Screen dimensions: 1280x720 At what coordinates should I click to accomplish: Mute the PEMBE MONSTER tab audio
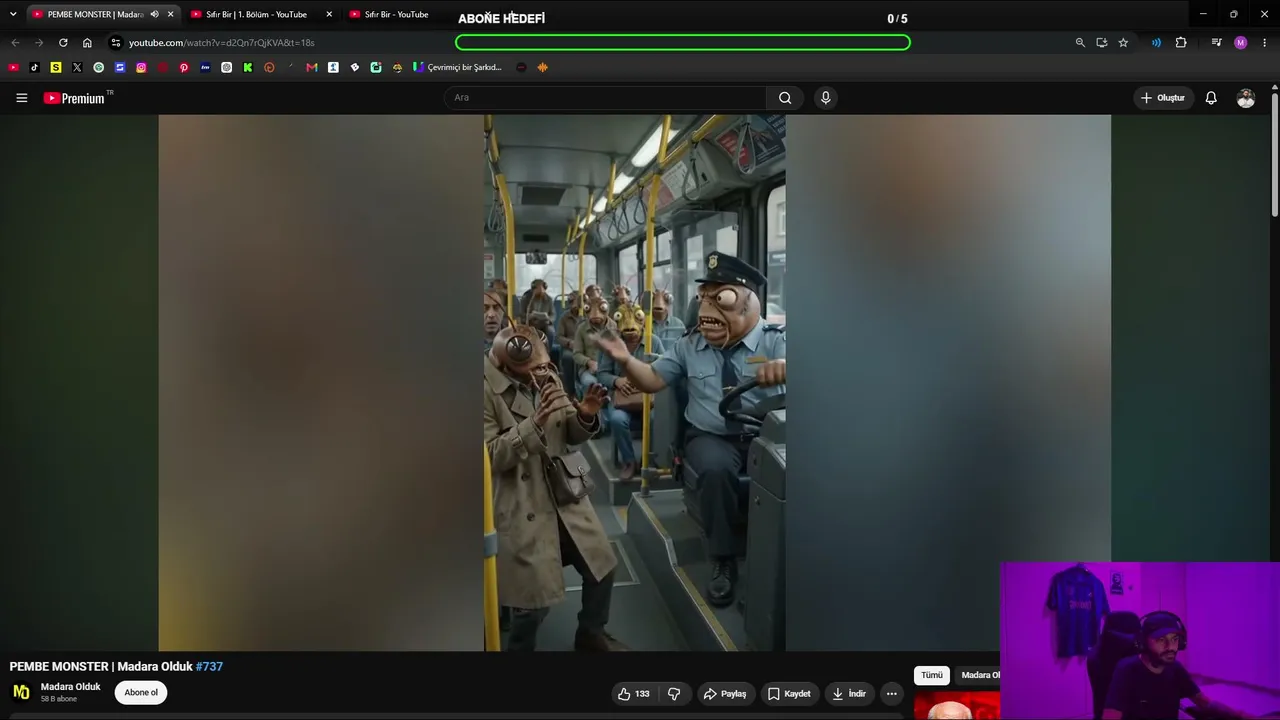coord(154,15)
